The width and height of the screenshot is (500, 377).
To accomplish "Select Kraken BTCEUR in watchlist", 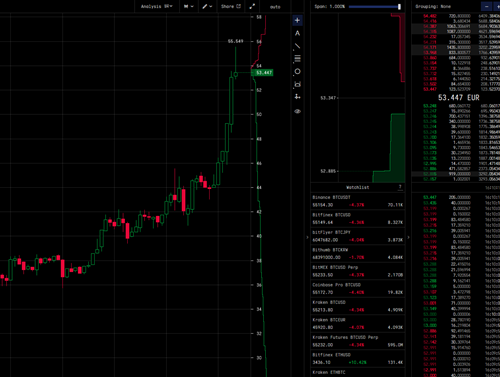I will [358, 324].
